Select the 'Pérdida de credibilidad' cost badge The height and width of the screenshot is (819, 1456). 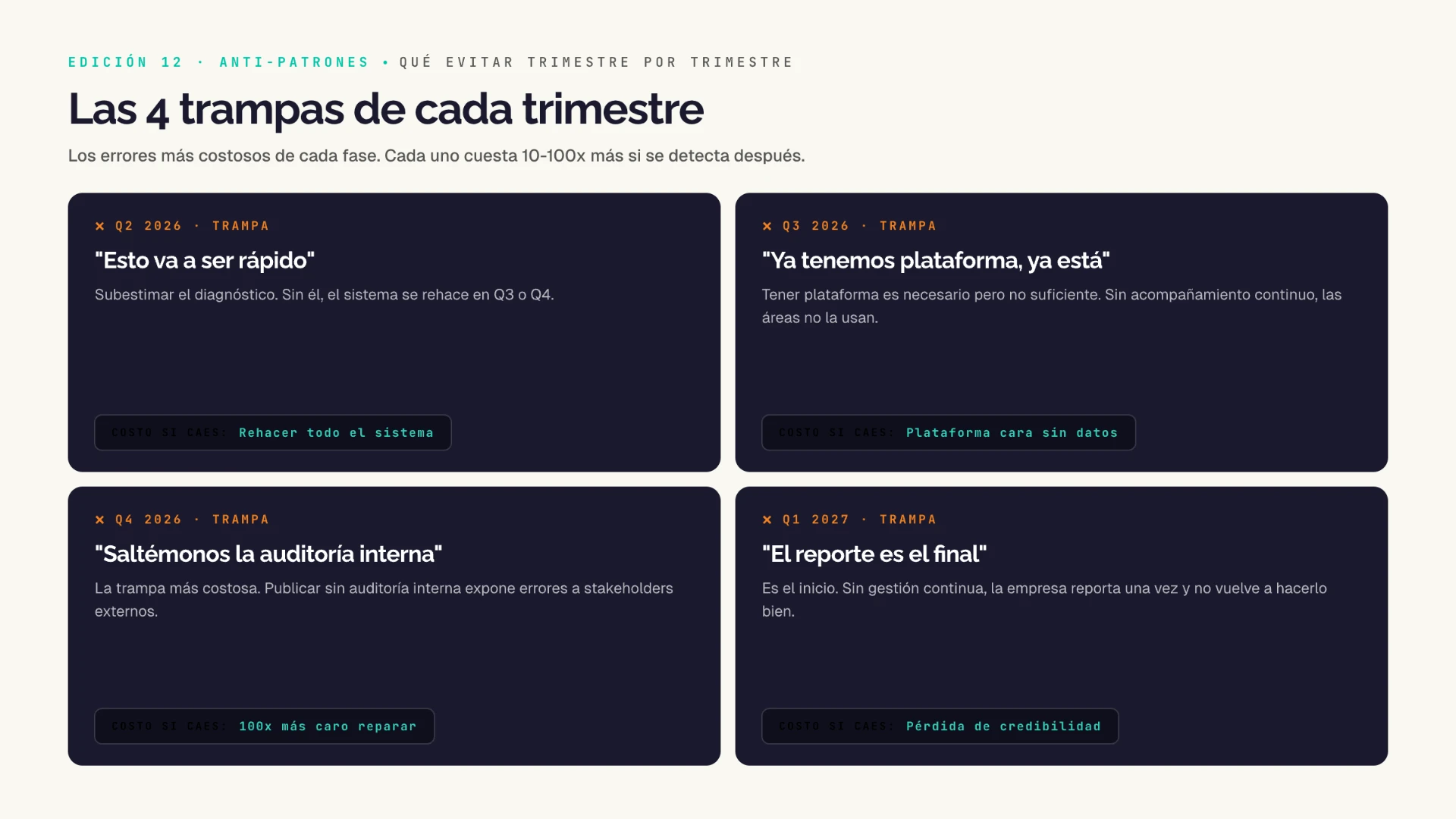940,726
